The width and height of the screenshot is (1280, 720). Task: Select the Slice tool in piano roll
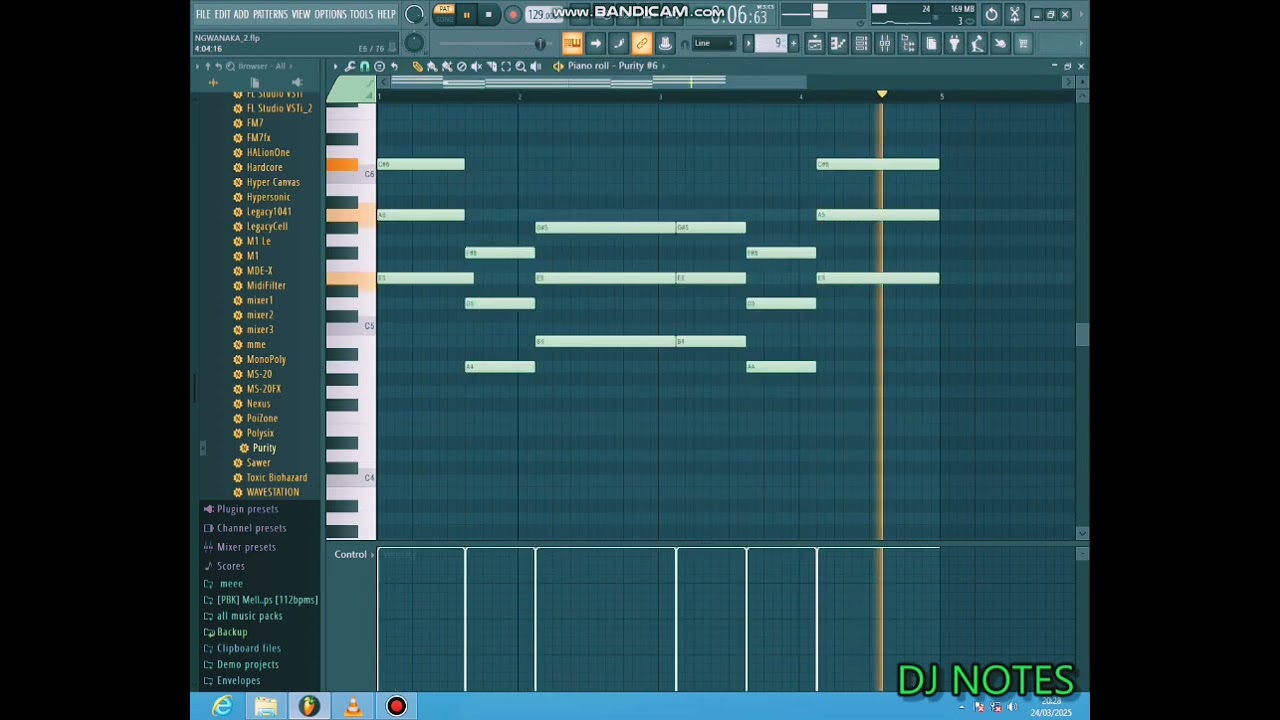coord(491,66)
